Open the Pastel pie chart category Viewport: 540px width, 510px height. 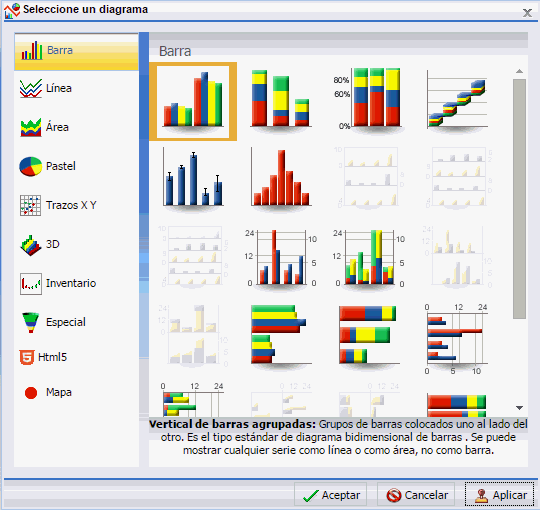(76, 166)
